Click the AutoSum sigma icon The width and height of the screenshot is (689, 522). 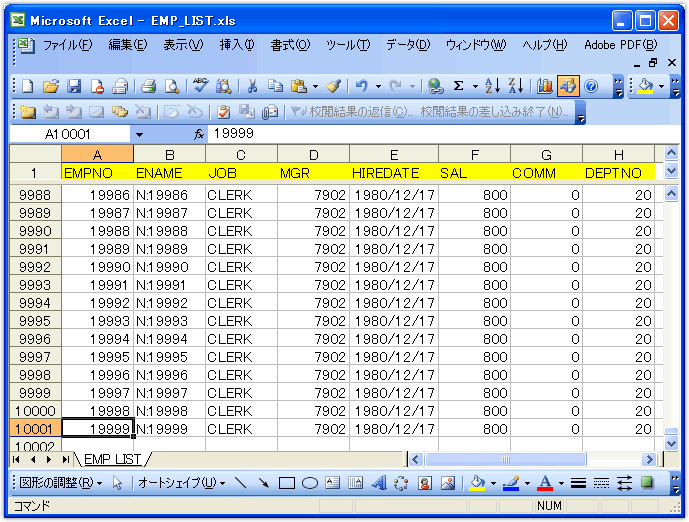pos(459,87)
